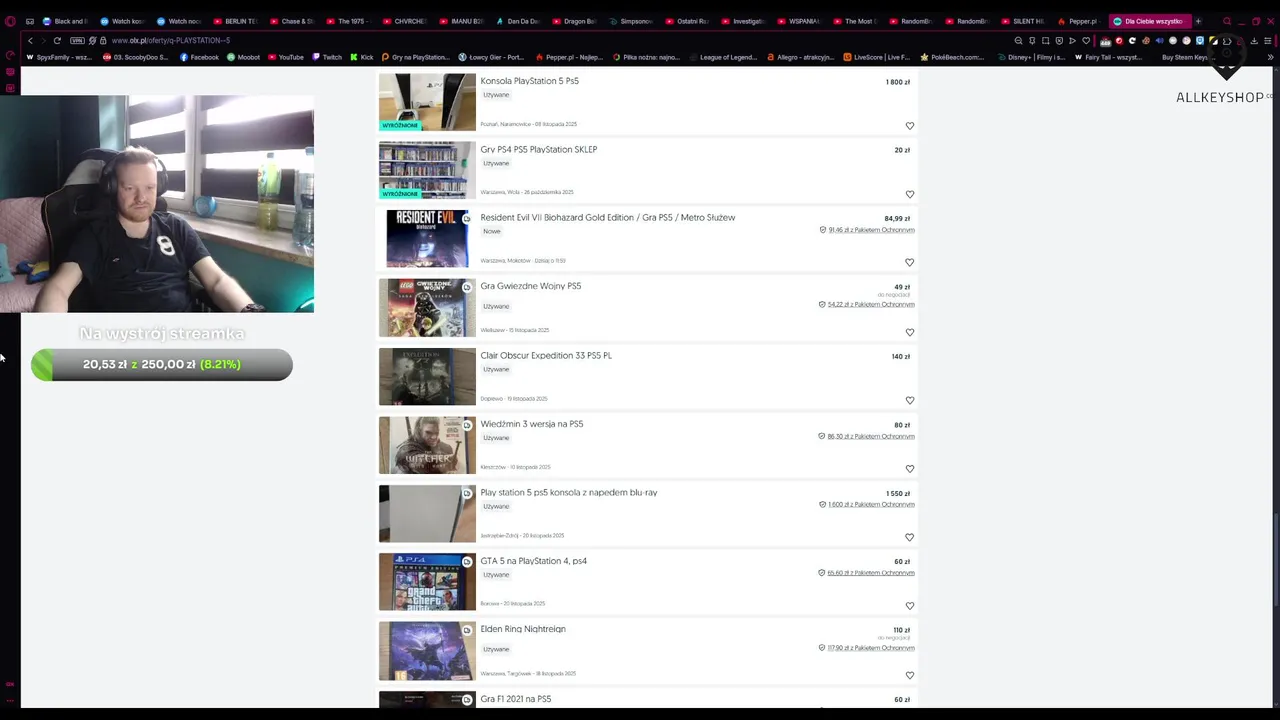Image resolution: width=1280 pixels, height=720 pixels.
Task: Click the zoom magnifier icon in address bar
Action: (x=1018, y=41)
